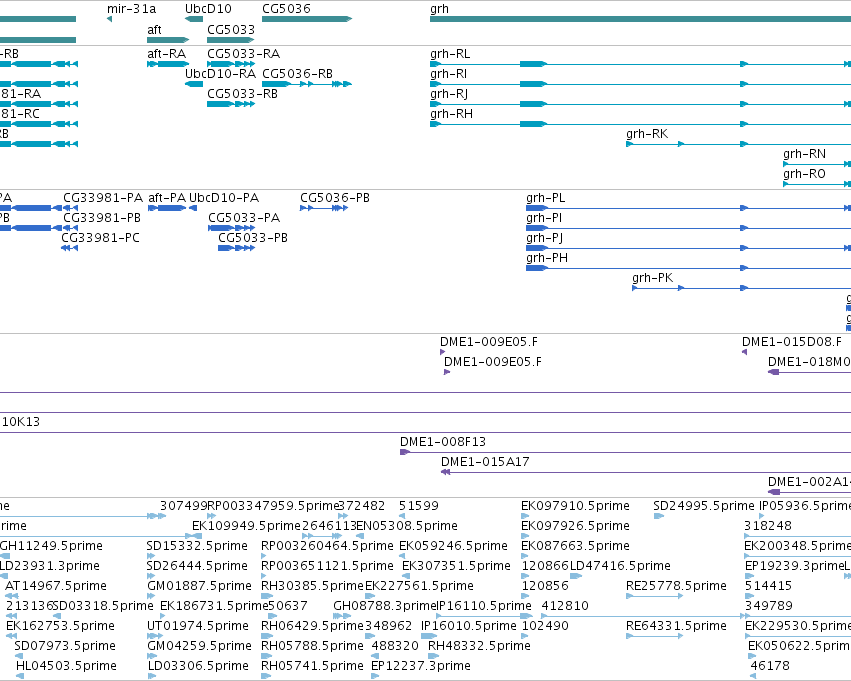
Task: Click the aft gene label
Action: coord(154,29)
